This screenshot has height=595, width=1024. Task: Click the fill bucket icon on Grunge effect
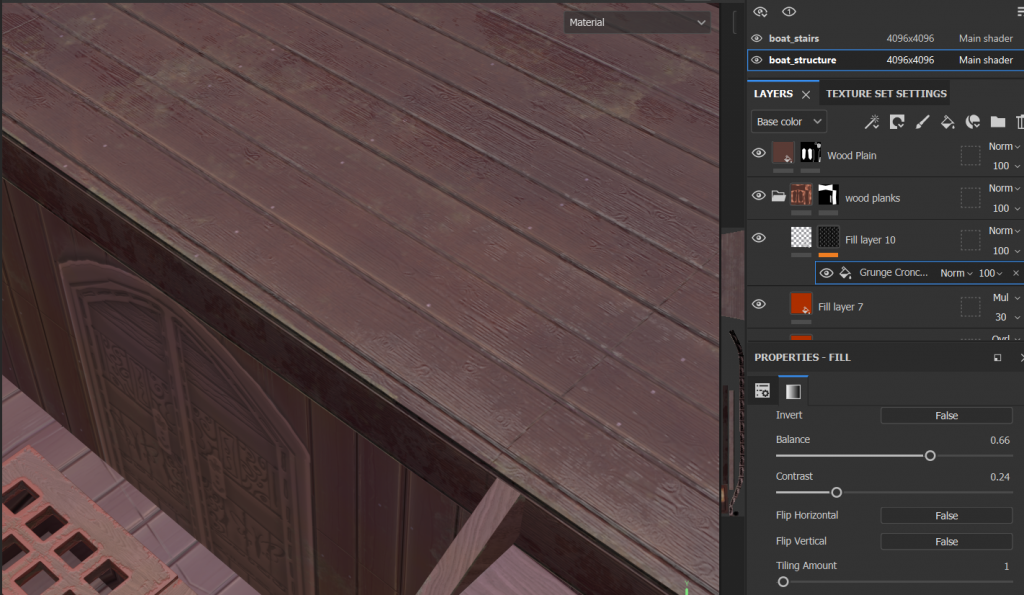pyautogui.click(x=845, y=273)
